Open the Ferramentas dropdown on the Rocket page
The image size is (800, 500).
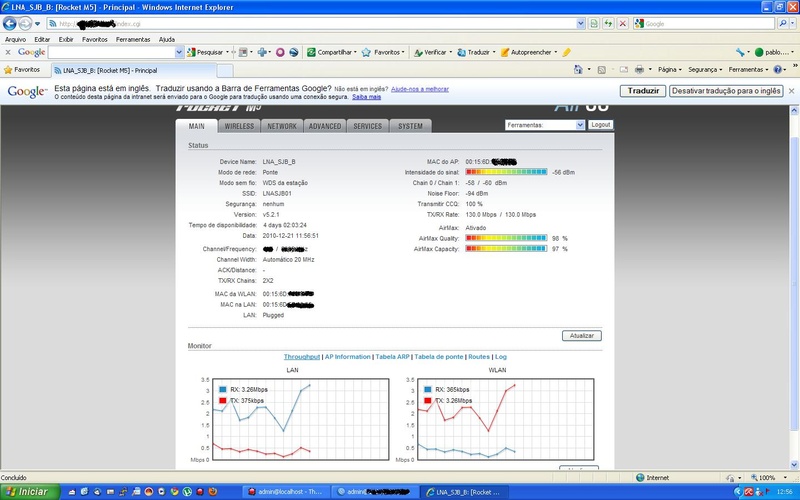[545, 125]
